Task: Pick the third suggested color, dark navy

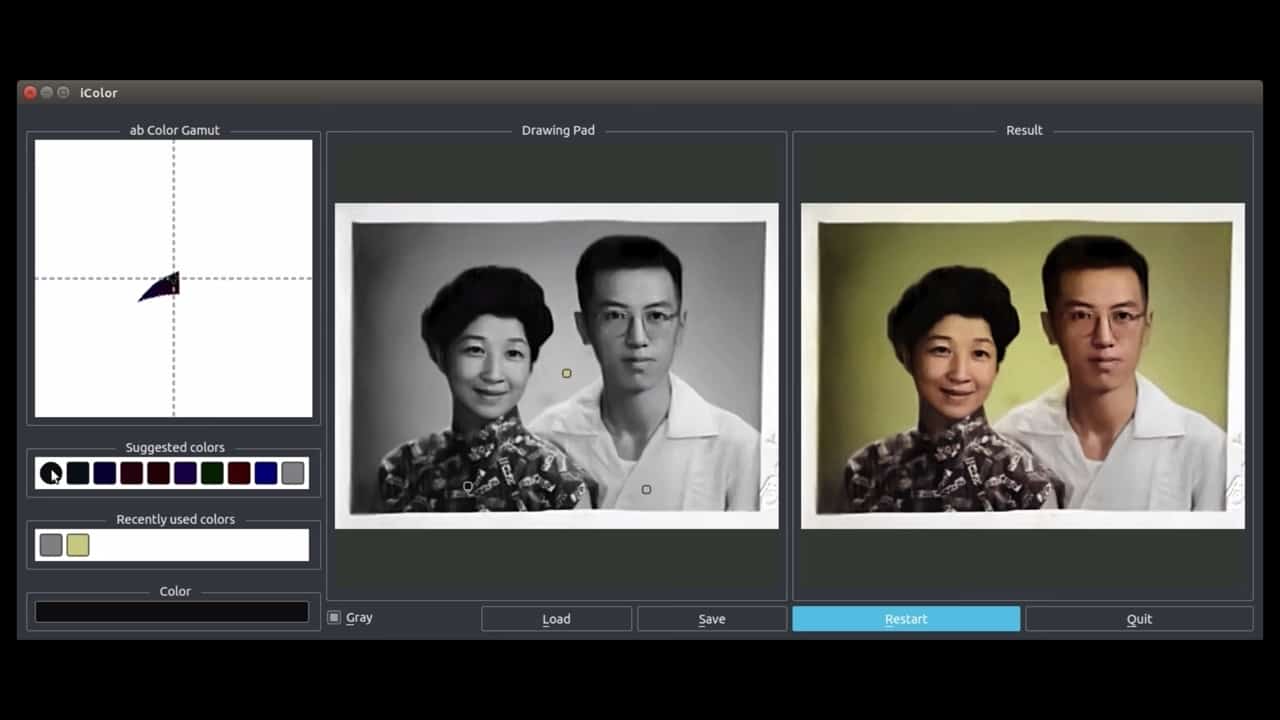Action: click(x=104, y=473)
